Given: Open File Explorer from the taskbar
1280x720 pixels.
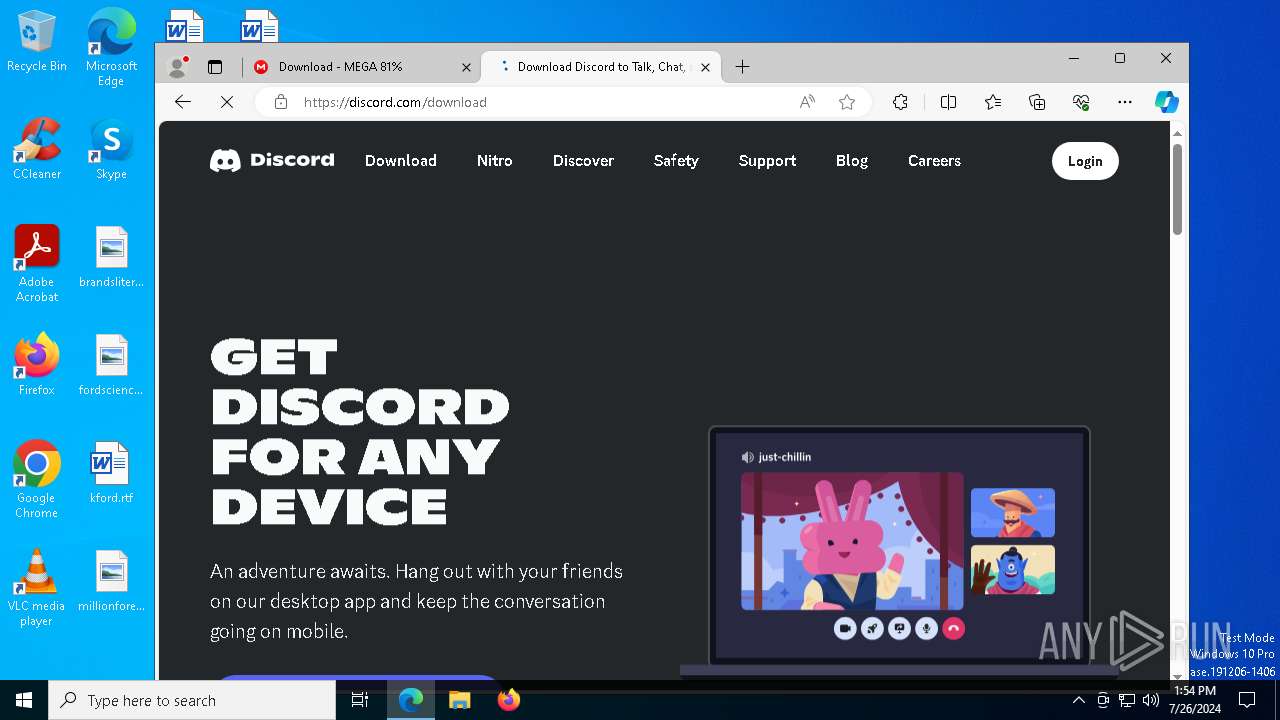Looking at the screenshot, I should pyautogui.click(x=460, y=700).
